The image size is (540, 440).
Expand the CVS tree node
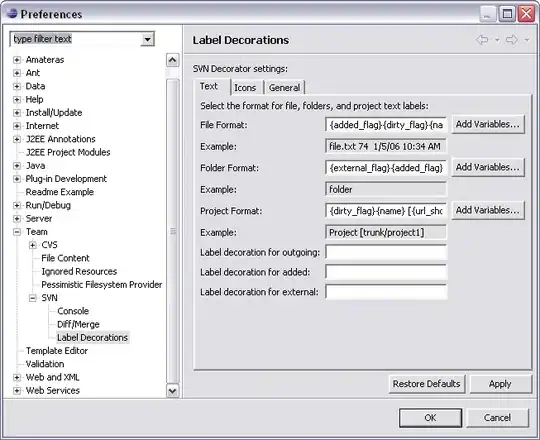pyautogui.click(x=32, y=245)
